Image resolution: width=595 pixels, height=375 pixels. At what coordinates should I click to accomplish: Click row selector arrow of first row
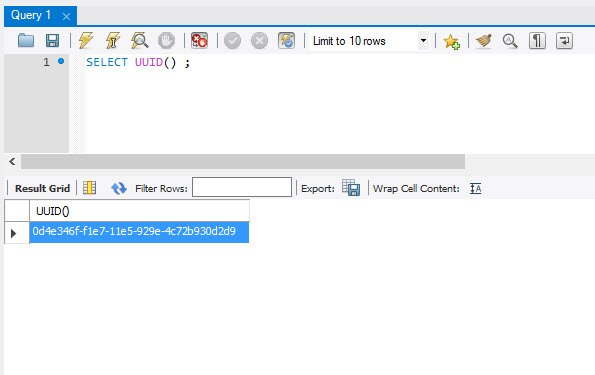point(14,233)
